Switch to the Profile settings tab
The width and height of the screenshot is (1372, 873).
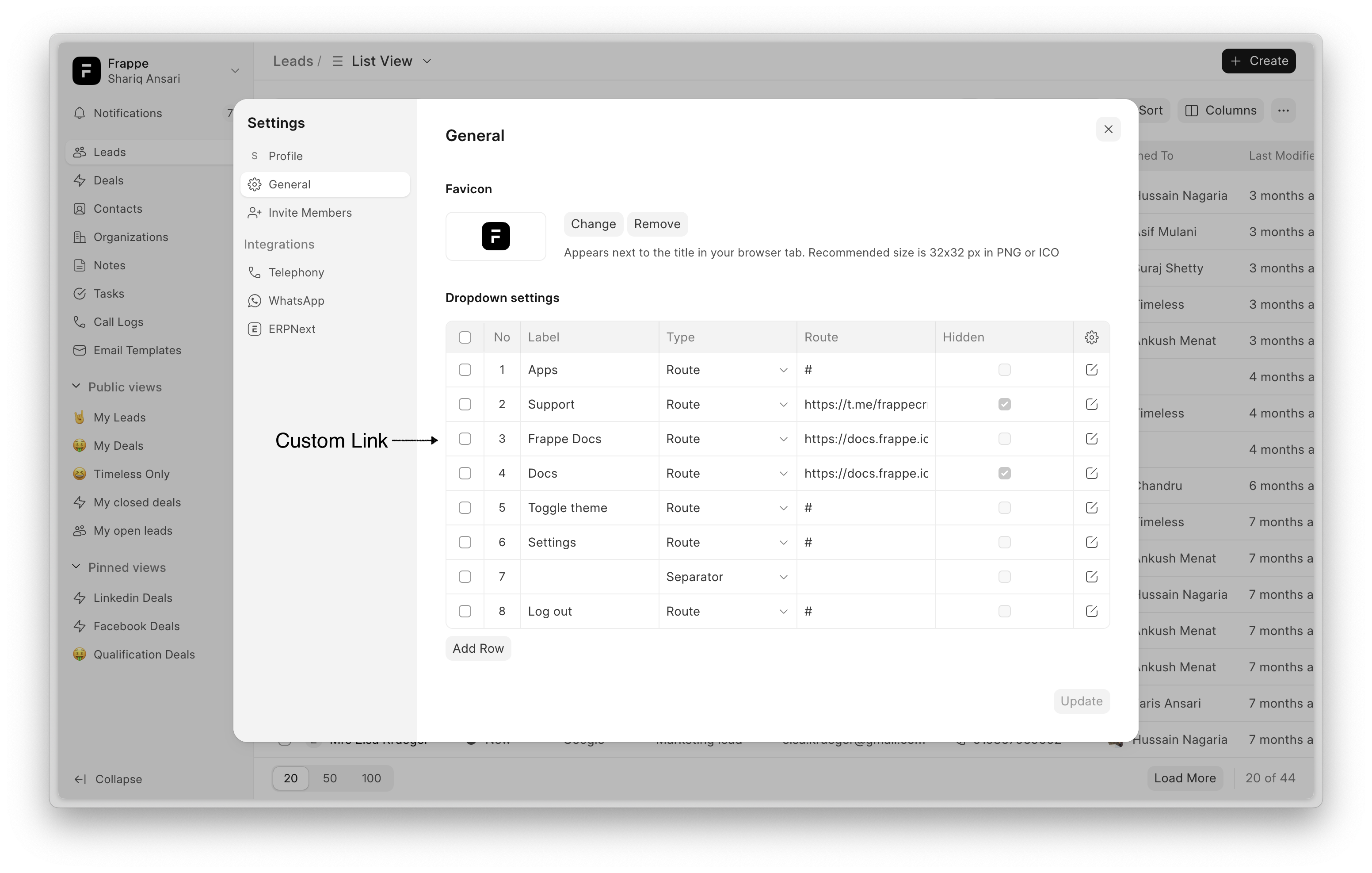pos(286,156)
